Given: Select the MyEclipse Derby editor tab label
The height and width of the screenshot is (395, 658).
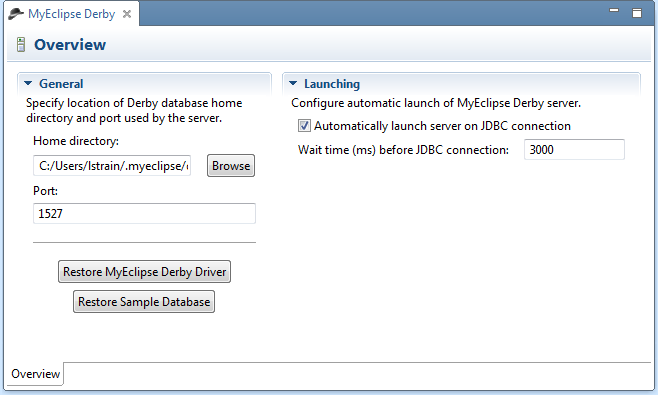Looking at the screenshot, I should [71, 14].
